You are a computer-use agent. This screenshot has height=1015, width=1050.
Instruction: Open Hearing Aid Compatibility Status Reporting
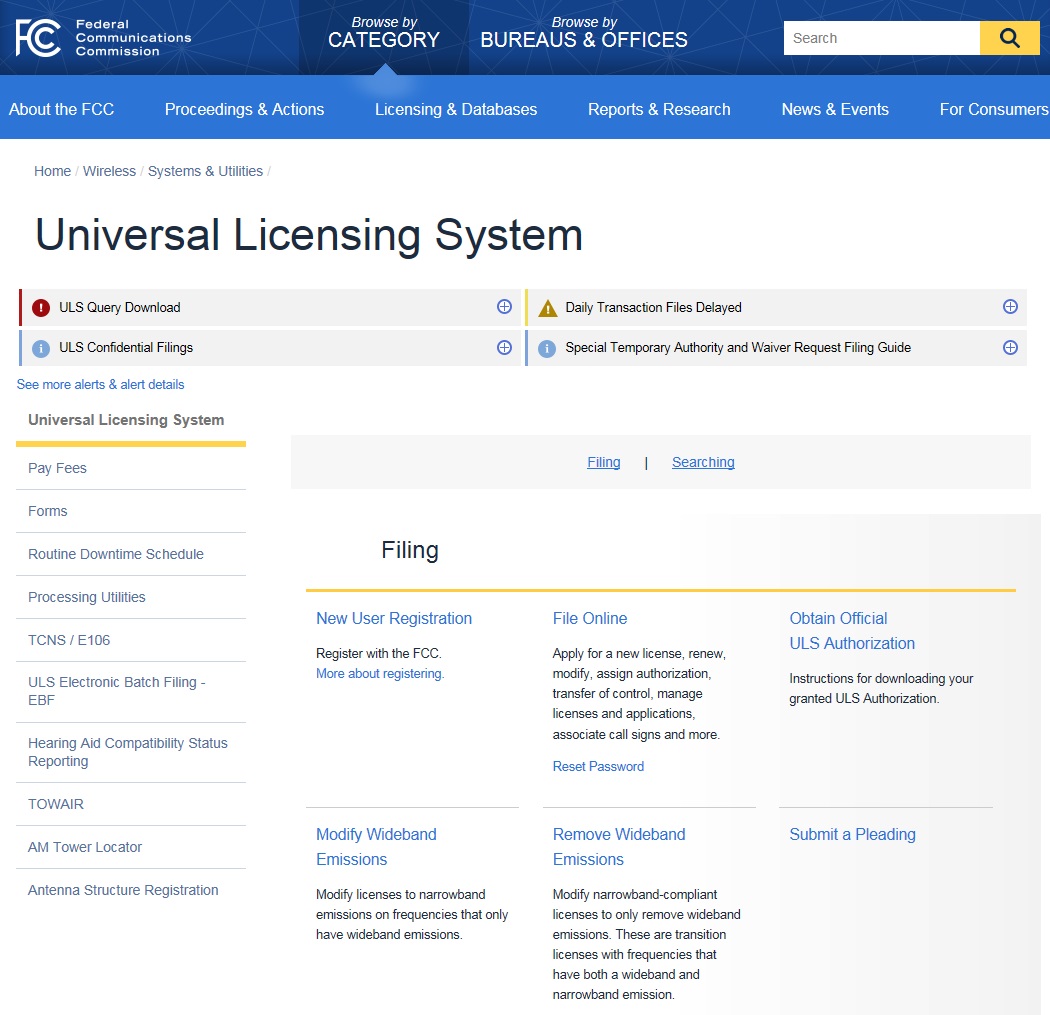(x=127, y=752)
